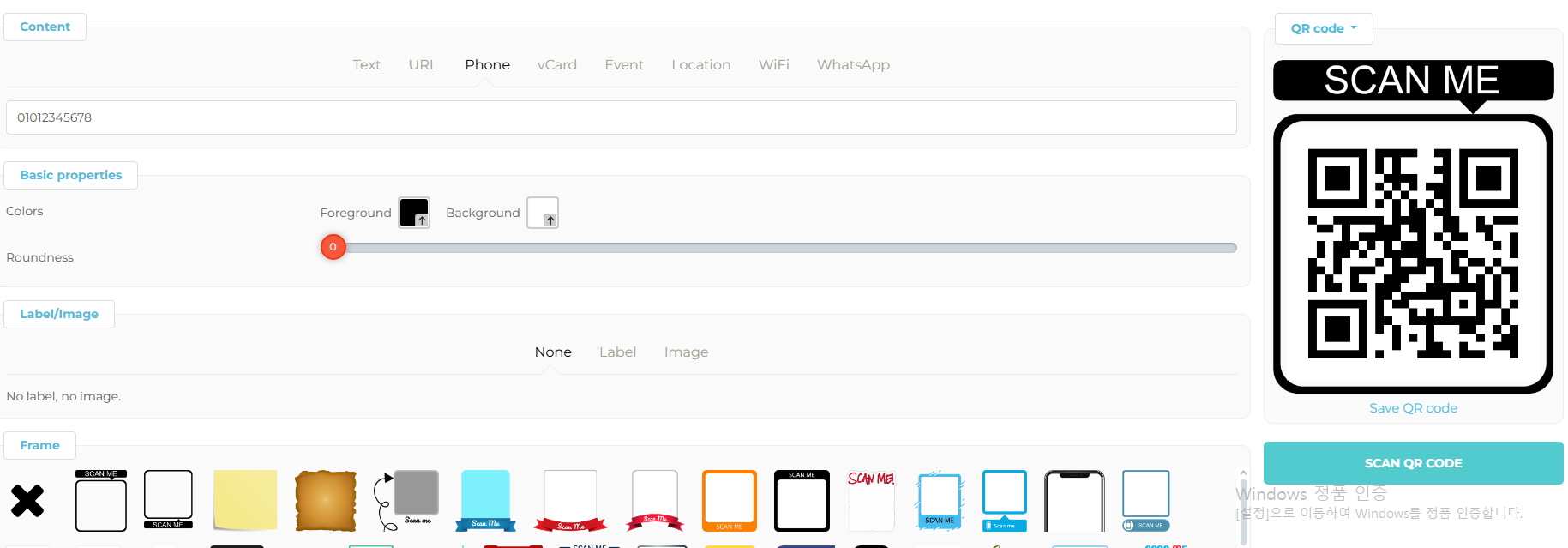Select None under Label/Image

point(553,352)
